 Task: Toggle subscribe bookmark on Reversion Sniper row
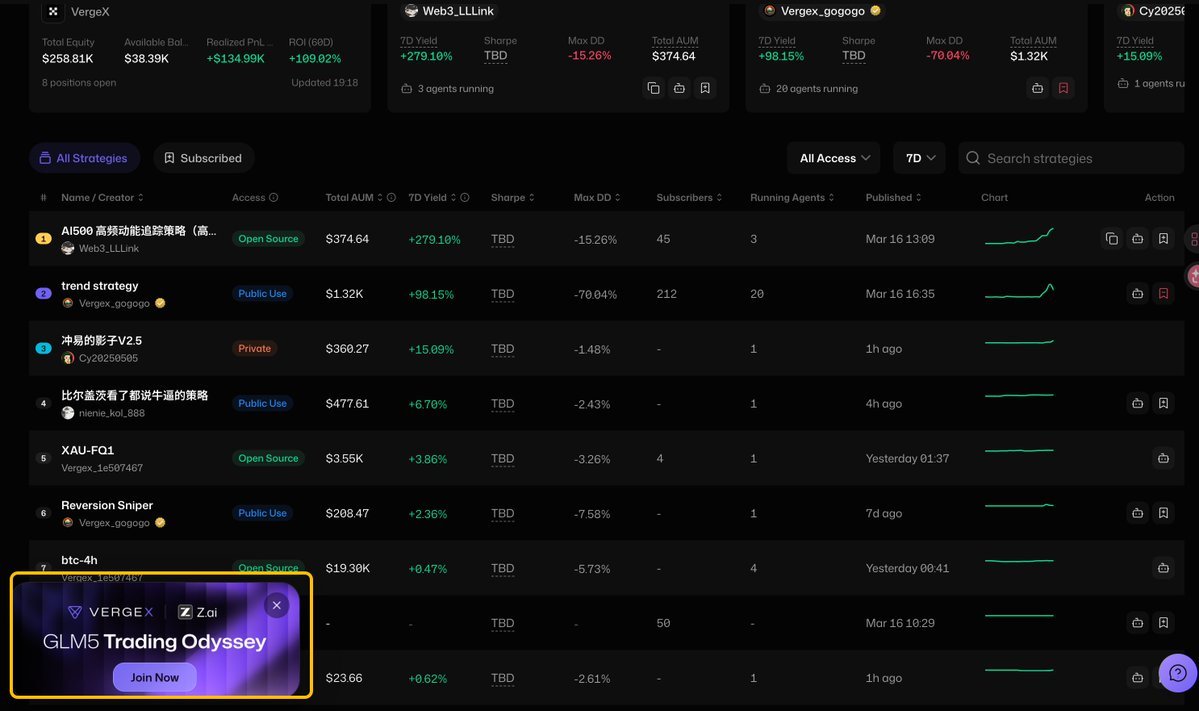click(x=1163, y=513)
